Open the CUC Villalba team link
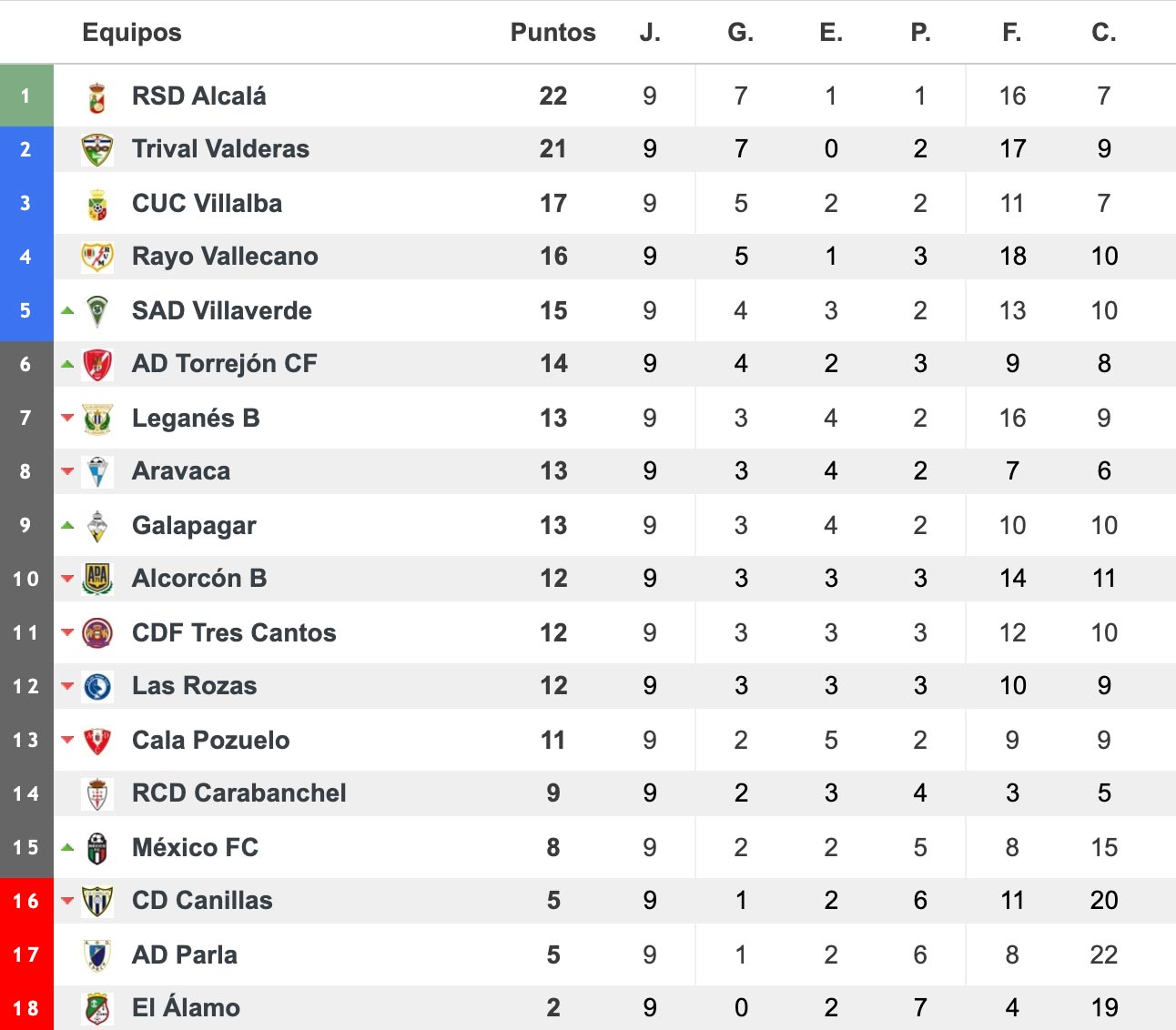 [x=207, y=203]
